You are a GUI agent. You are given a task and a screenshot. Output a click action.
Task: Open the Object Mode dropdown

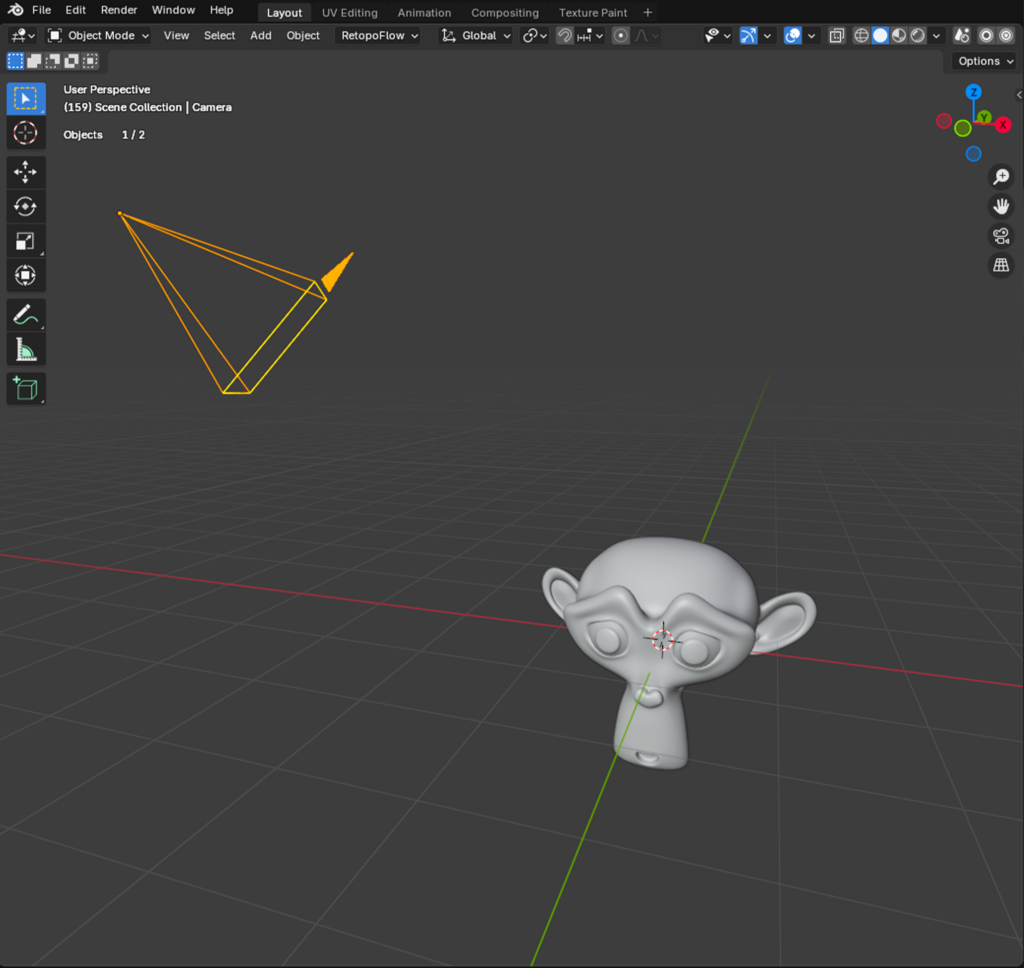[99, 36]
